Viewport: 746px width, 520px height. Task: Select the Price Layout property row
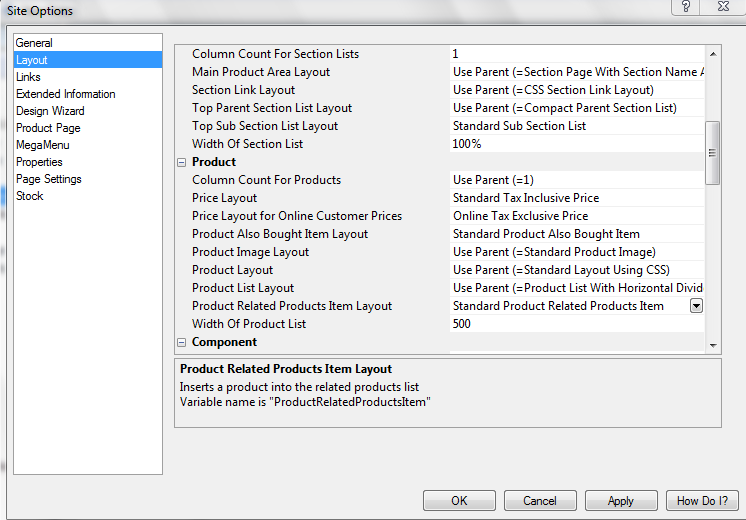click(x=225, y=198)
